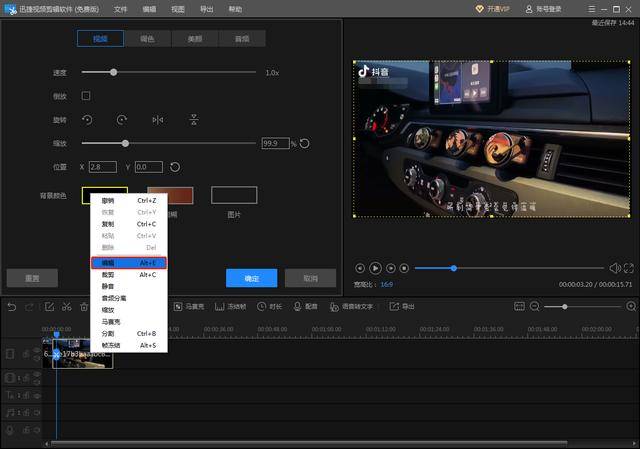Open the 文件 File menu

[120, 9]
